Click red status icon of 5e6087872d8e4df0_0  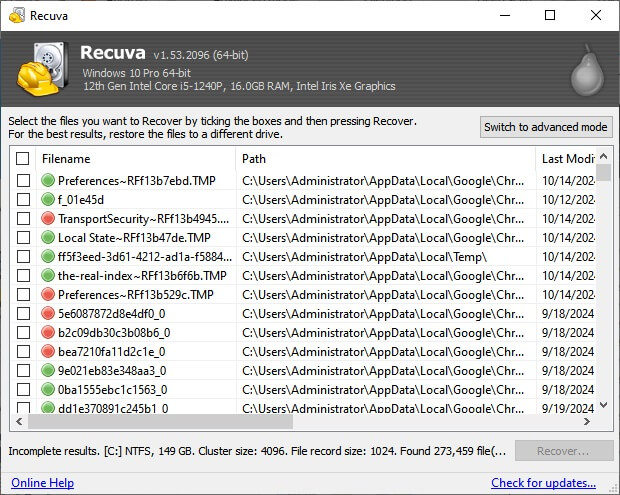48,313
